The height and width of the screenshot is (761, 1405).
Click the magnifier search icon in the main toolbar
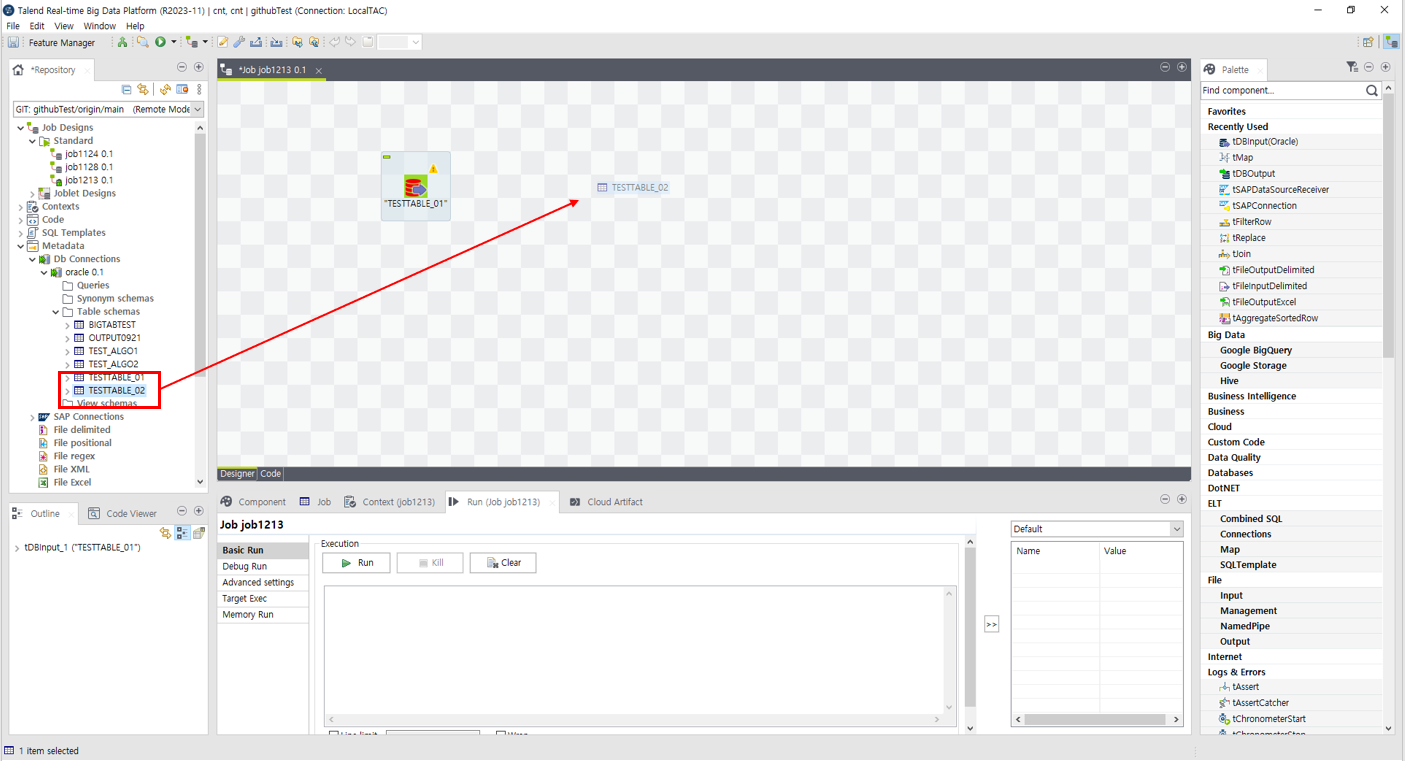tap(142, 42)
